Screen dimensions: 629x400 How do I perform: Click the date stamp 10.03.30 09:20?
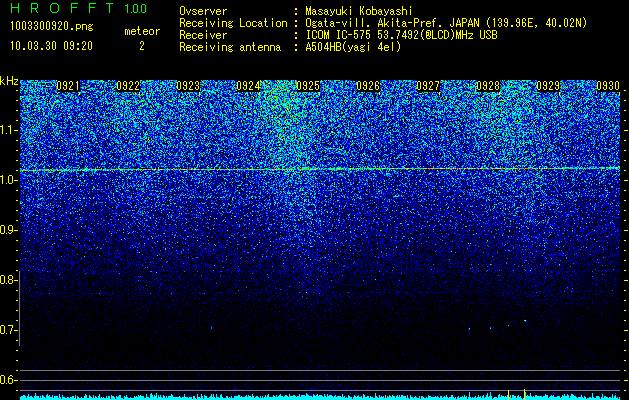[x=51, y=46]
